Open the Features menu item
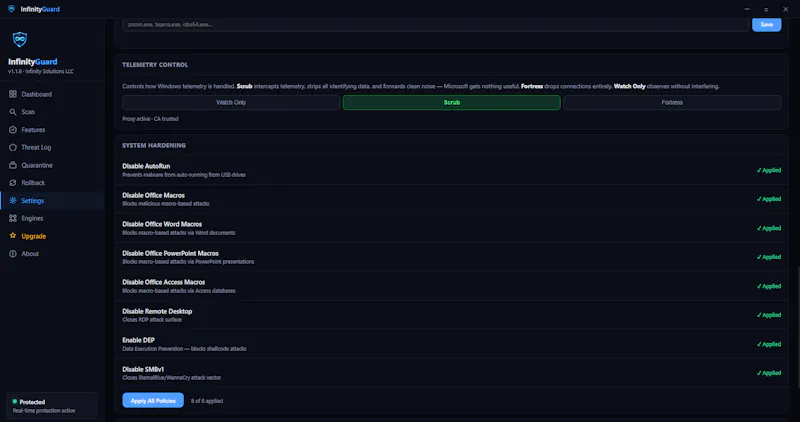This screenshot has height=422, width=800. pyautogui.click(x=52, y=130)
